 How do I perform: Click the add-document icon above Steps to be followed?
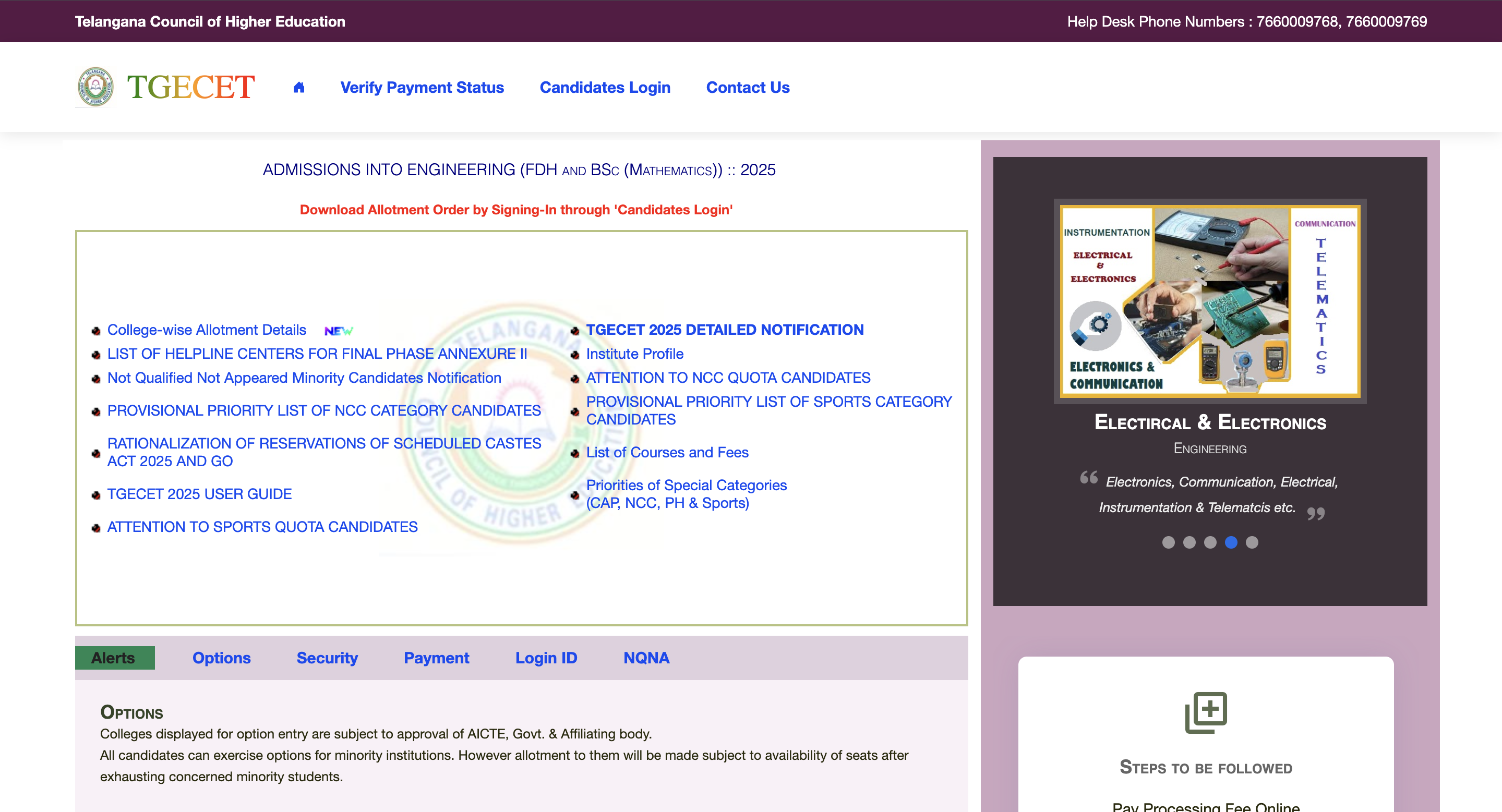pos(1206,712)
